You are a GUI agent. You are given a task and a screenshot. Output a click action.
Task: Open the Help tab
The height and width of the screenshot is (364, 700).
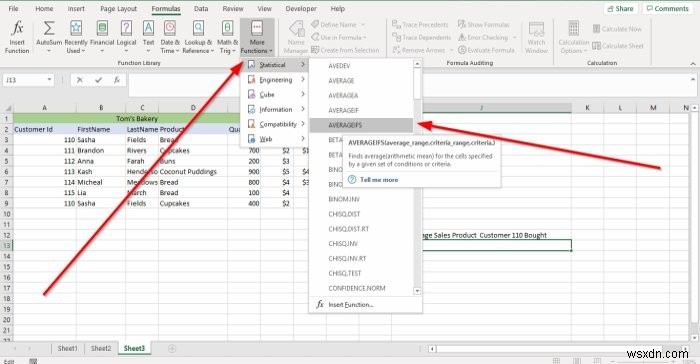[x=338, y=8]
